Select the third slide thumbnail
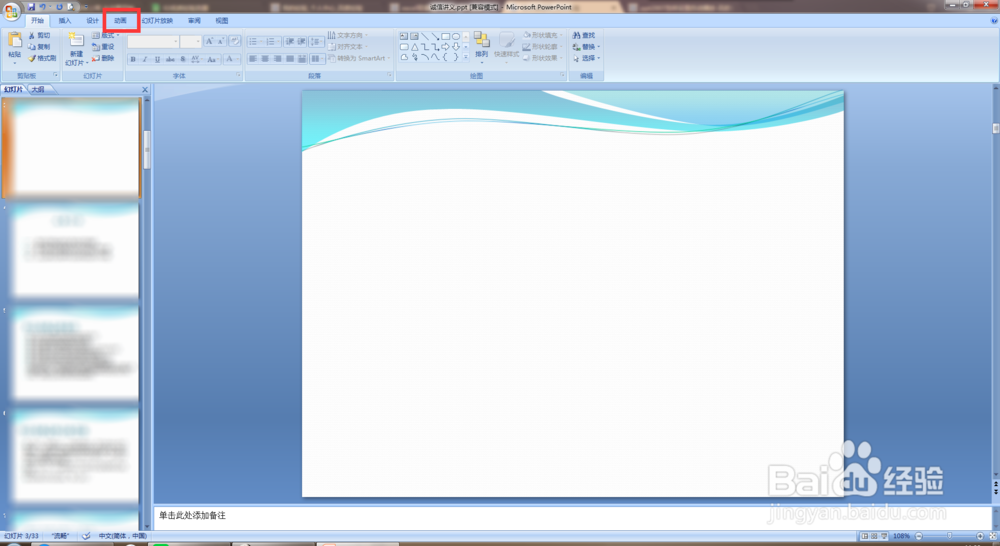This screenshot has height=546, width=1000. [x=76, y=353]
